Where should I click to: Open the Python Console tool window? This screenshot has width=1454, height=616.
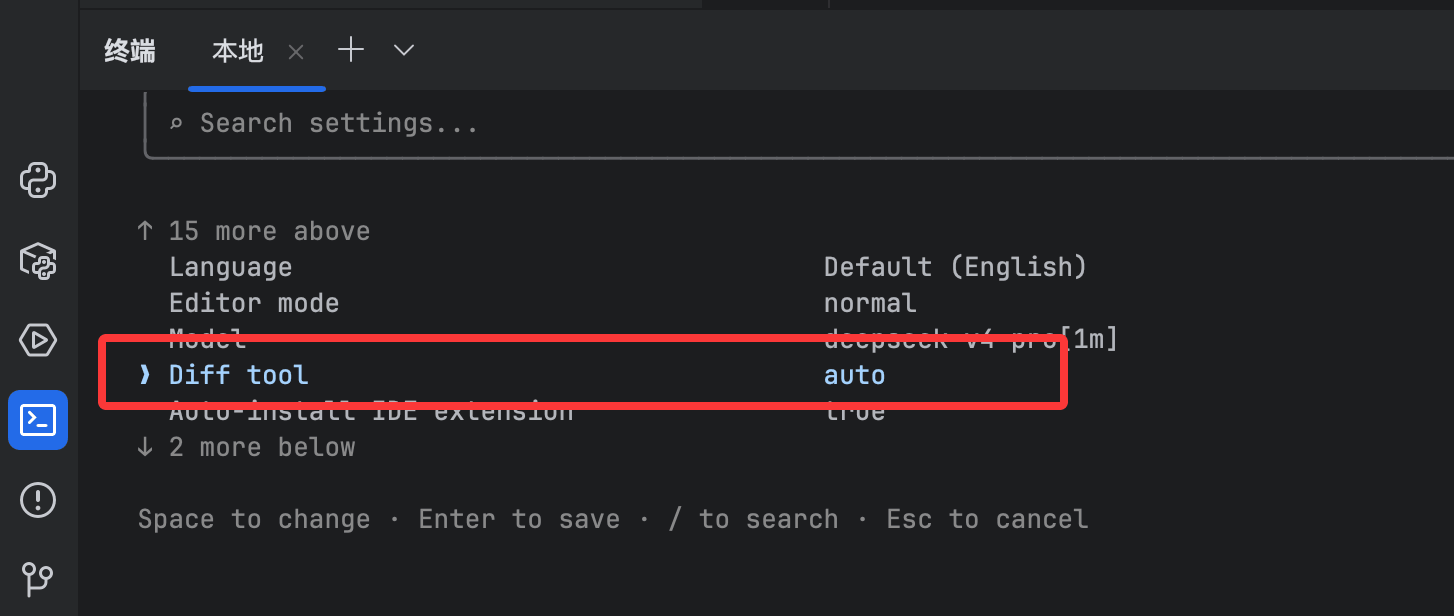[38, 180]
